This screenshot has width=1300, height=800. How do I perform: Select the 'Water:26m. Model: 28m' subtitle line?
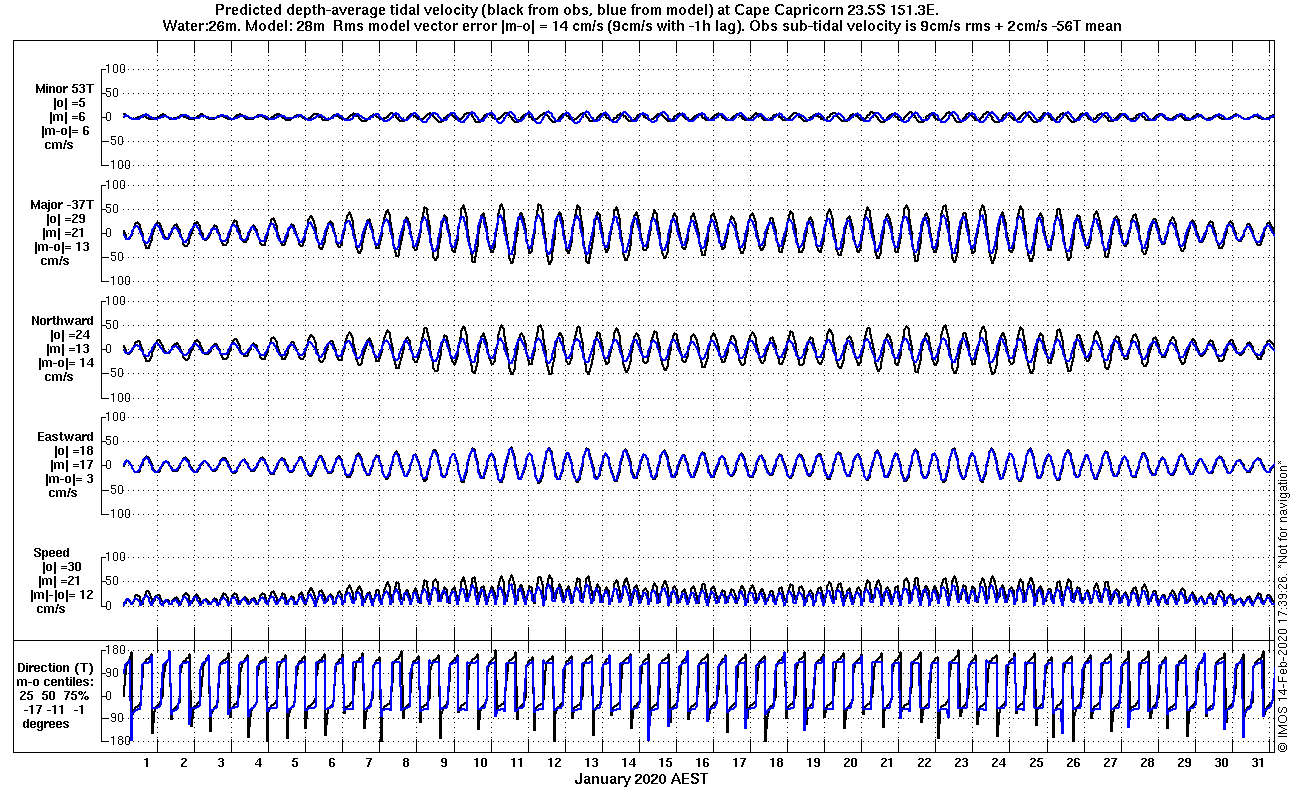[641, 25]
